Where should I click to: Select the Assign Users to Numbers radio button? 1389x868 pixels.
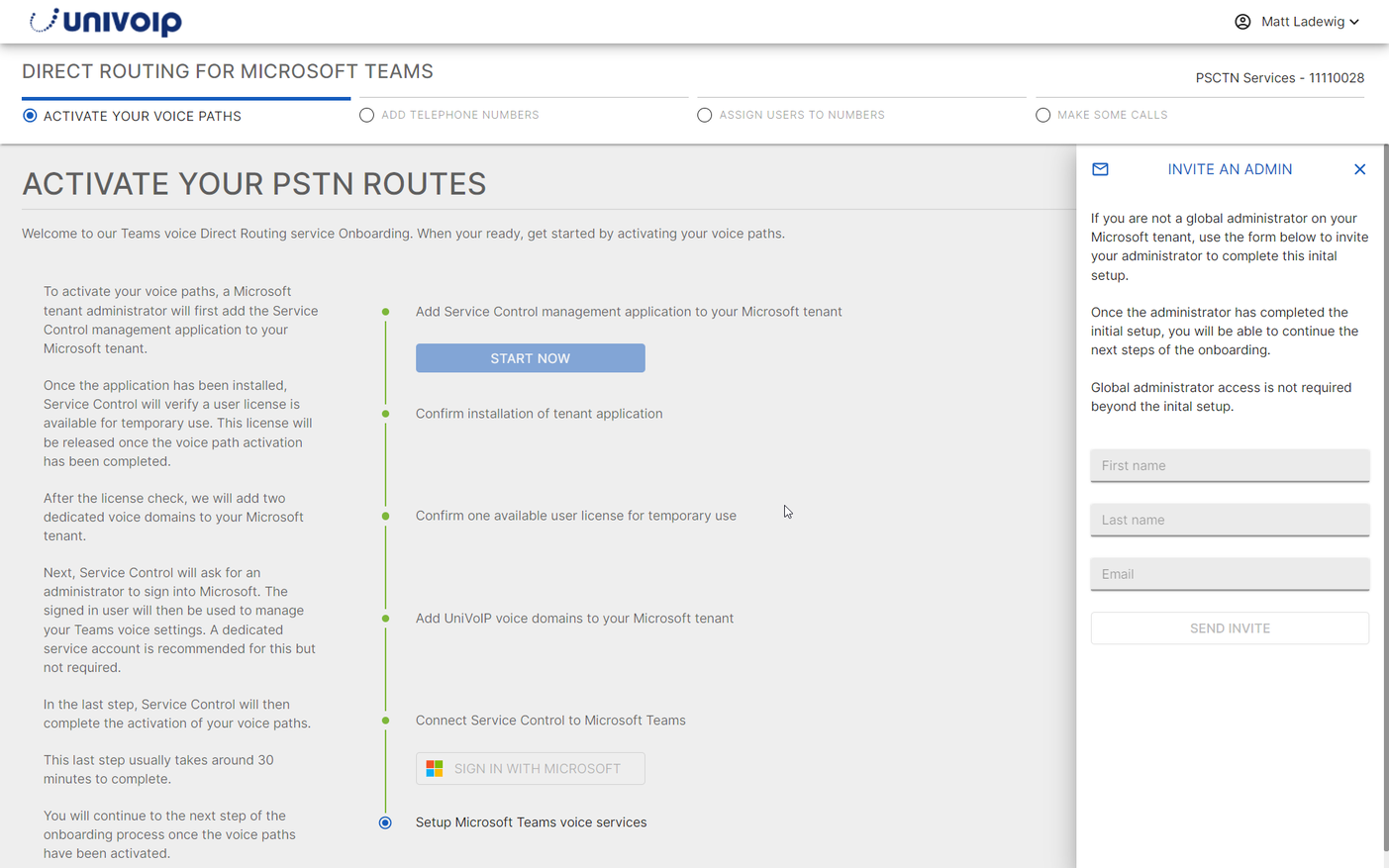pos(704,115)
